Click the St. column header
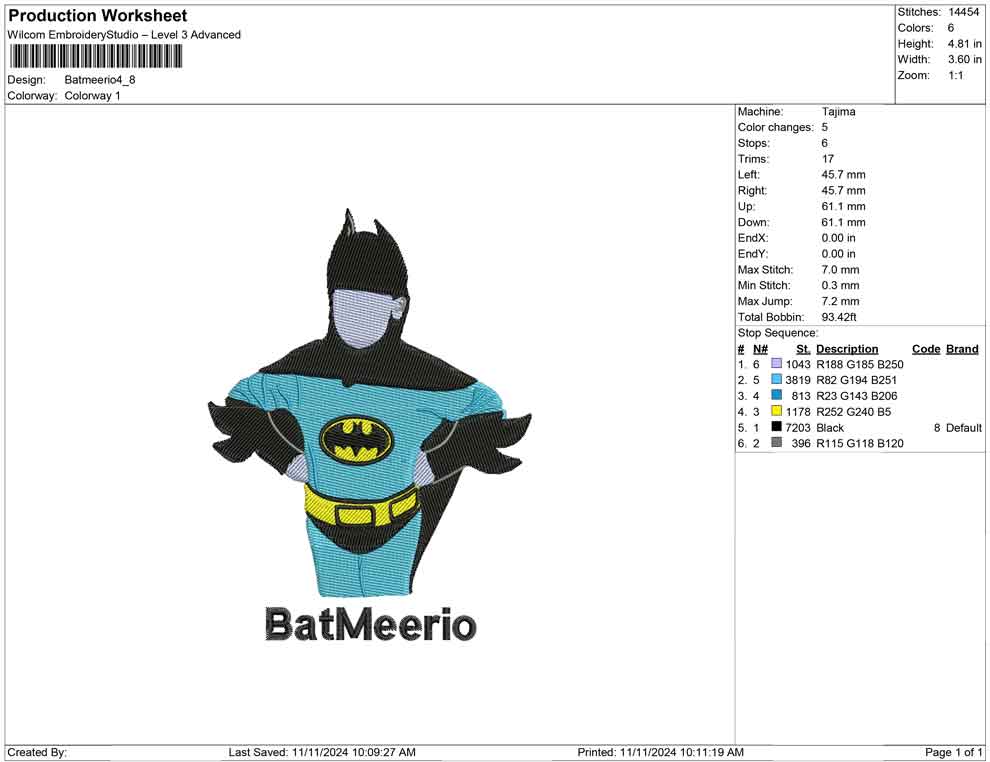The image size is (990, 762). pos(803,349)
